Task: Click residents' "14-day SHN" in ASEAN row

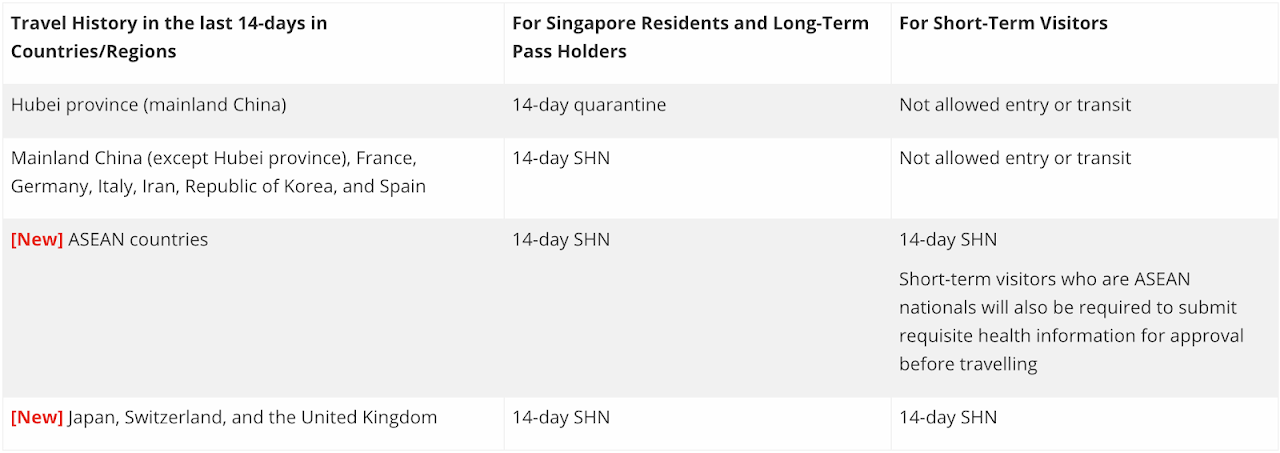Action: [x=560, y=240]
